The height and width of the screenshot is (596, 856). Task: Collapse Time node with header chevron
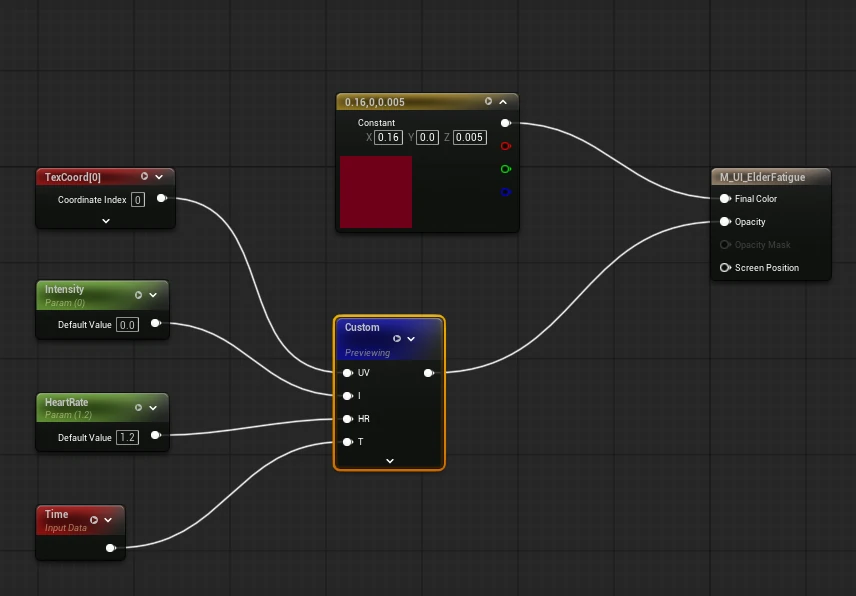coord(108,520)
